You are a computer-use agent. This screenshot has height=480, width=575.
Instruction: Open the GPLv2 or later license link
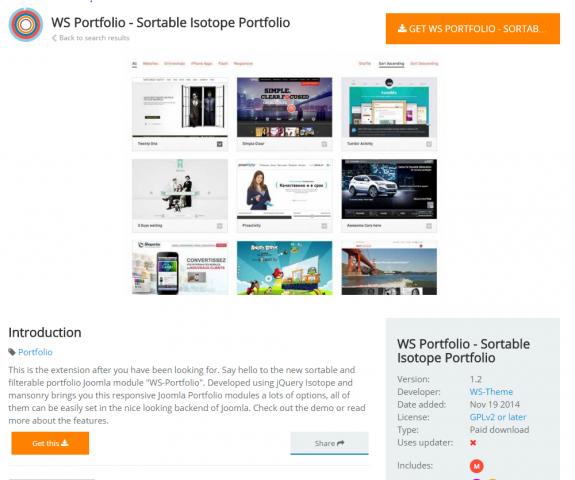pyautogui.click(x=498, y=417)
